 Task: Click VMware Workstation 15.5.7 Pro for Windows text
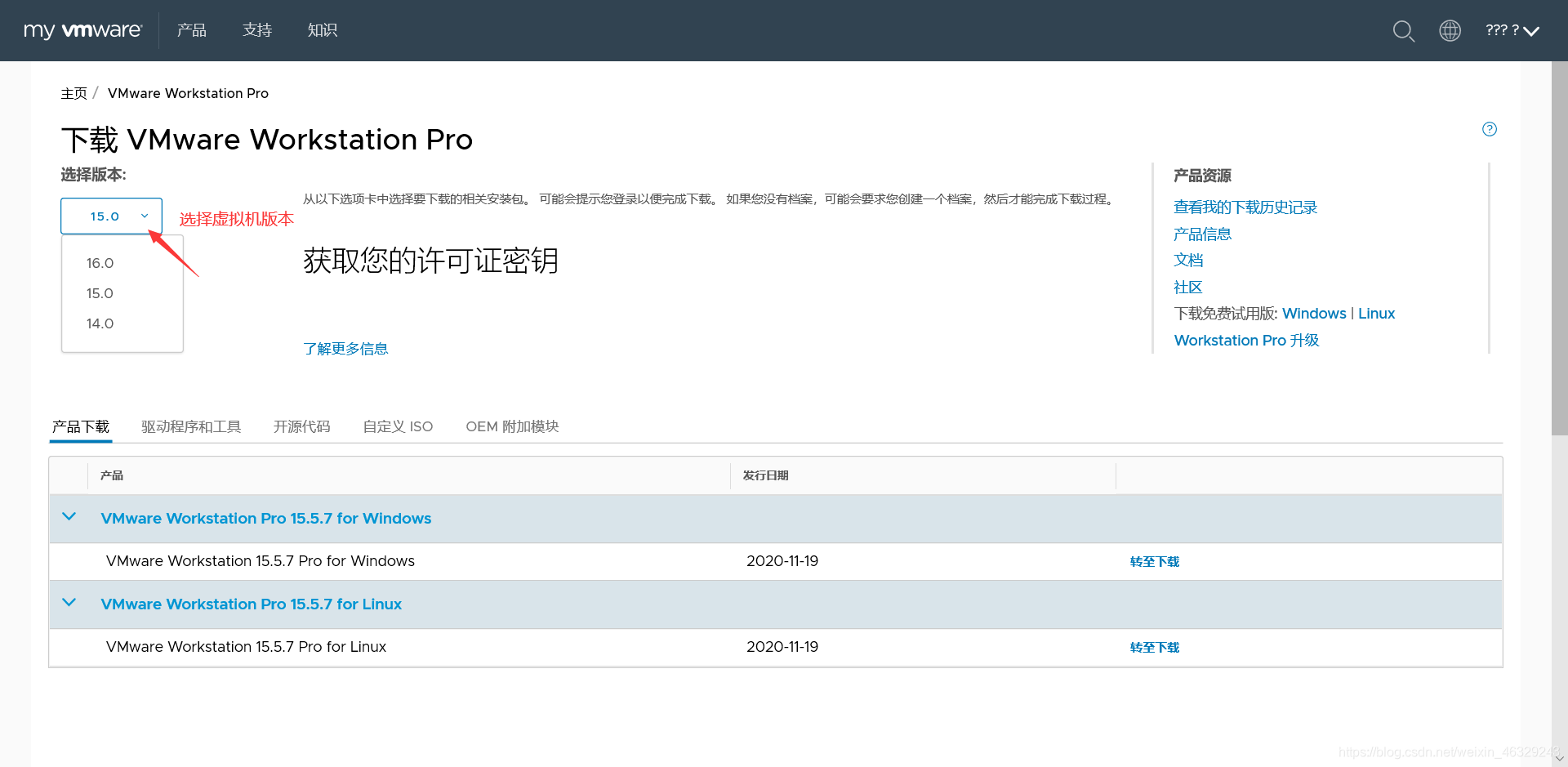(261, 561)
